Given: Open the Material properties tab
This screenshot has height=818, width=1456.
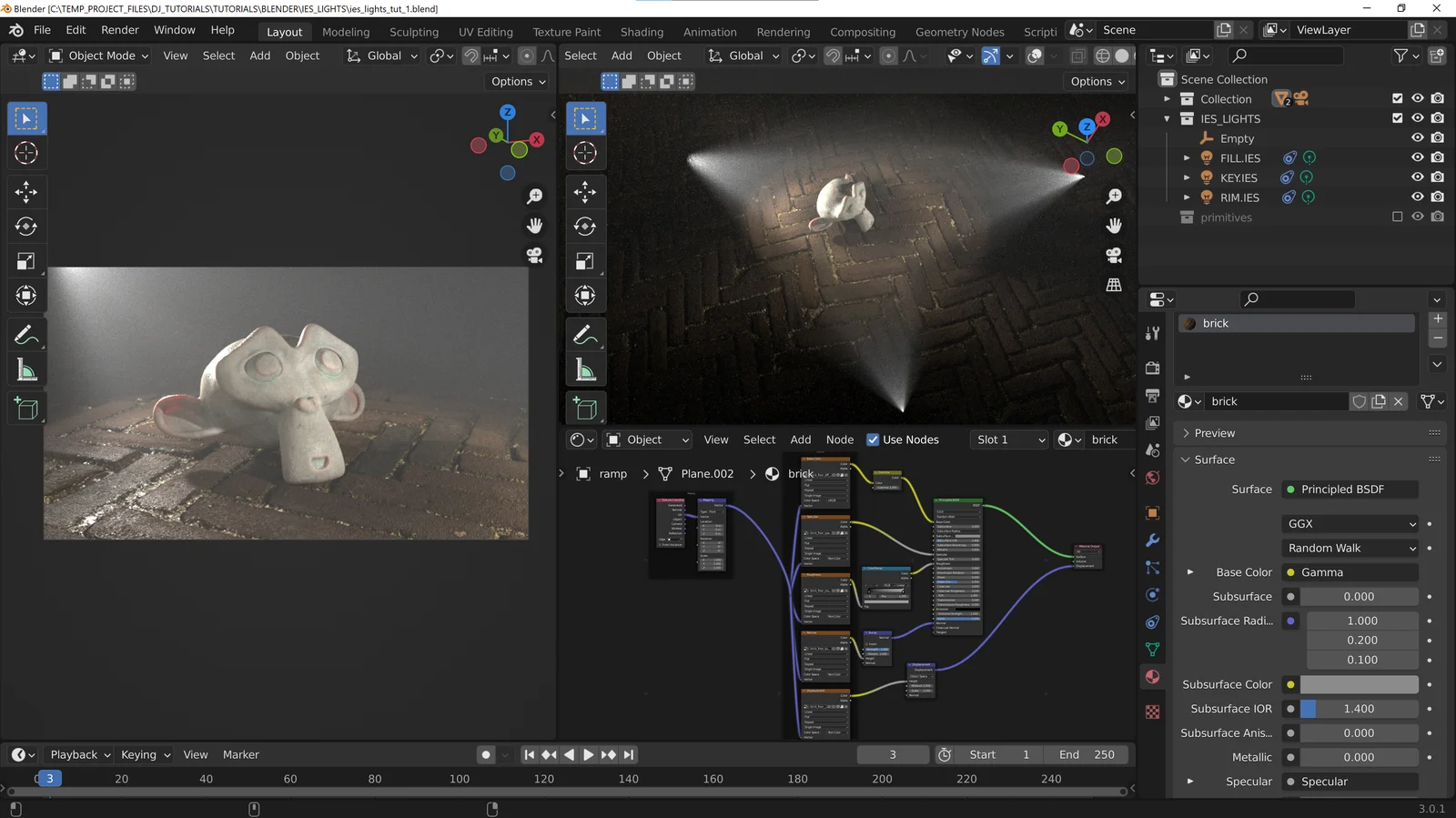Looking at the screenshot, I should click(x=1153, y=677).
